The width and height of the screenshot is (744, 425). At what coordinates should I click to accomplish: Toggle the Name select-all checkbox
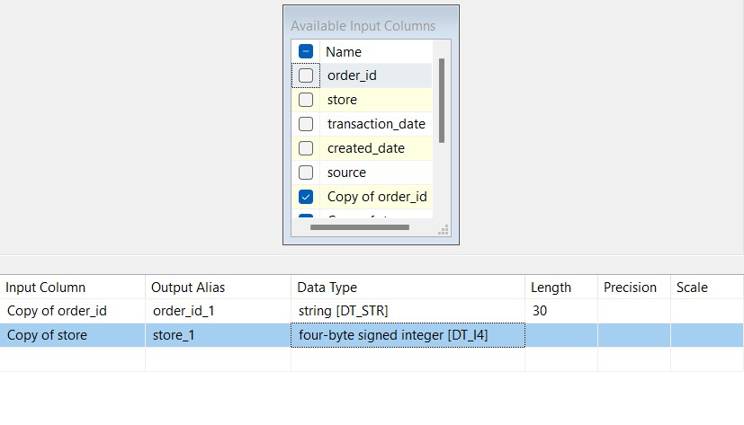coord(306,51)
